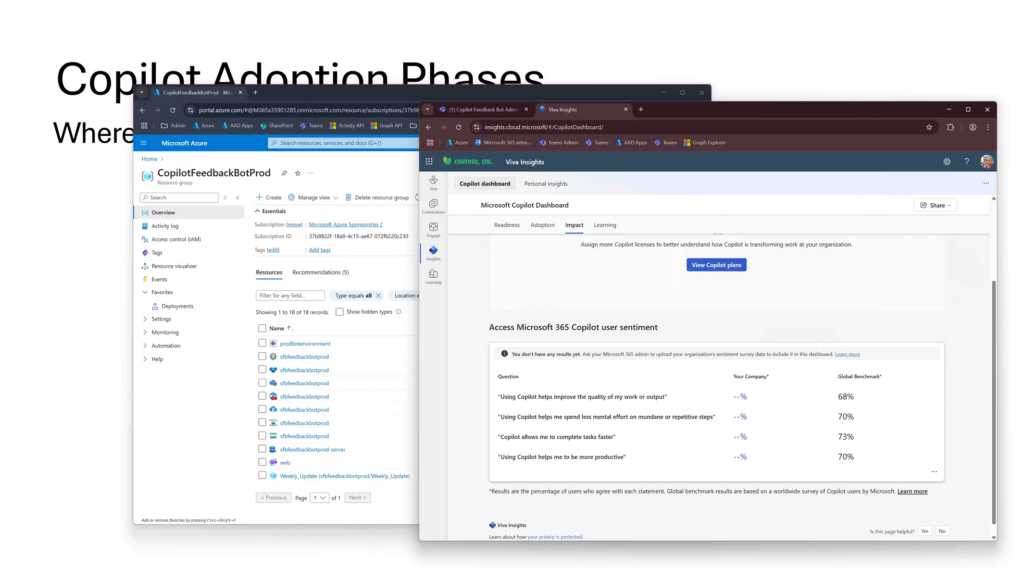This screenshot has height=568, width=1024.
Task: Open the new tab plus in the Viva Insights browser
Action: click(641, 110)
